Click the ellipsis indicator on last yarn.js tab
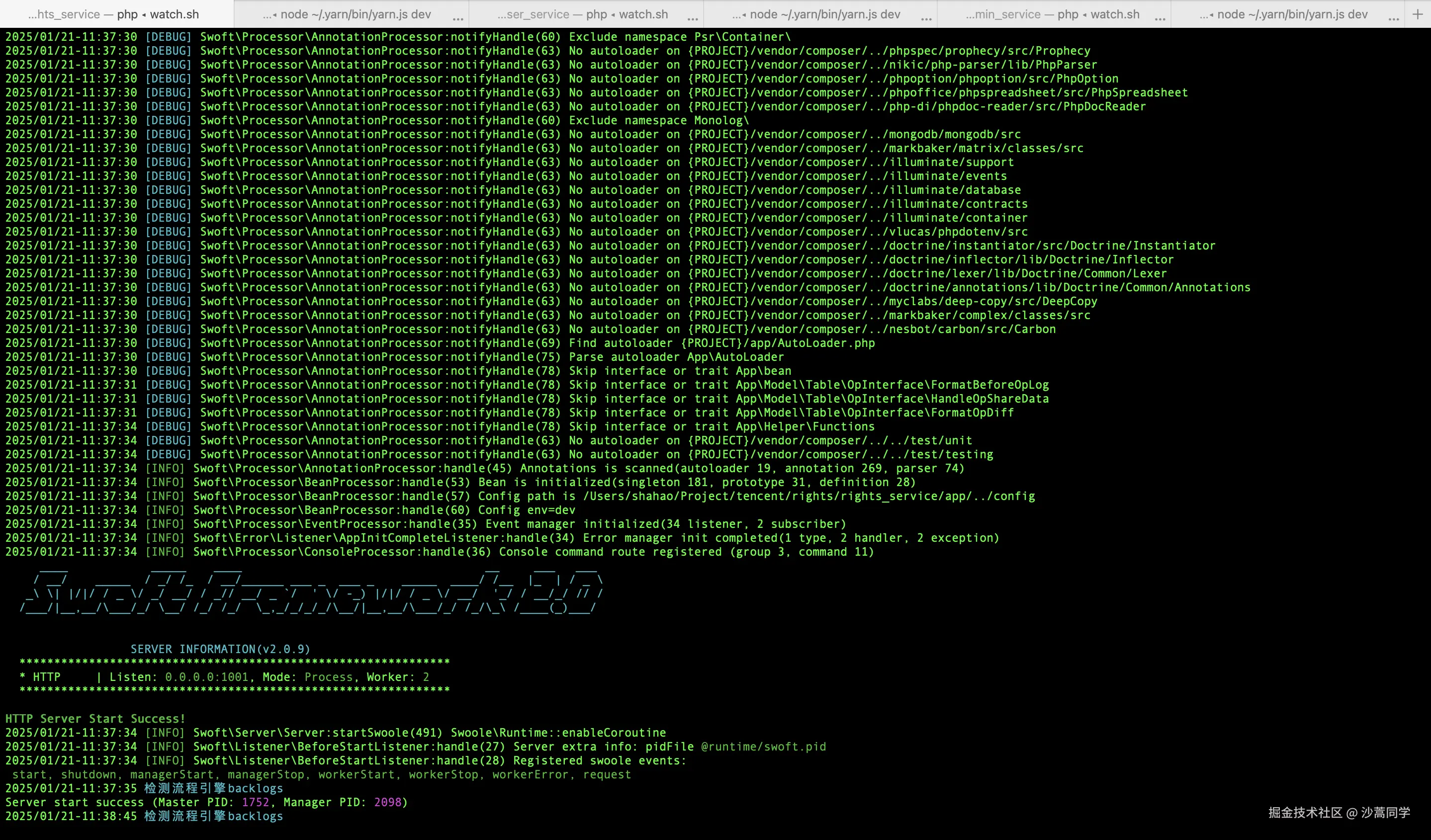The height and width of the screenshot is (840, 1431). pyautogui.click(x=1394, y=19)
